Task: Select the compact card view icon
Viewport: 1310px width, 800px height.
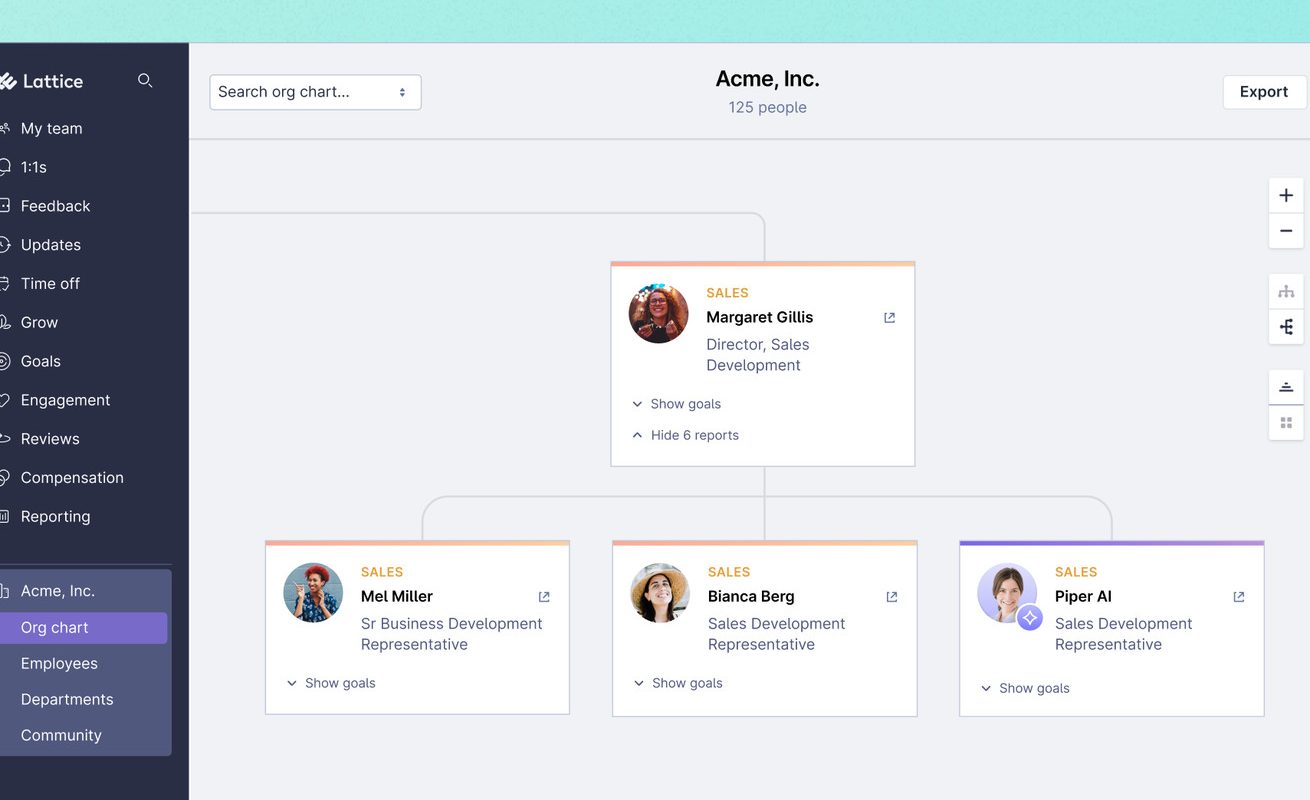Action: pyautogui.click(x=1286, y=388)
